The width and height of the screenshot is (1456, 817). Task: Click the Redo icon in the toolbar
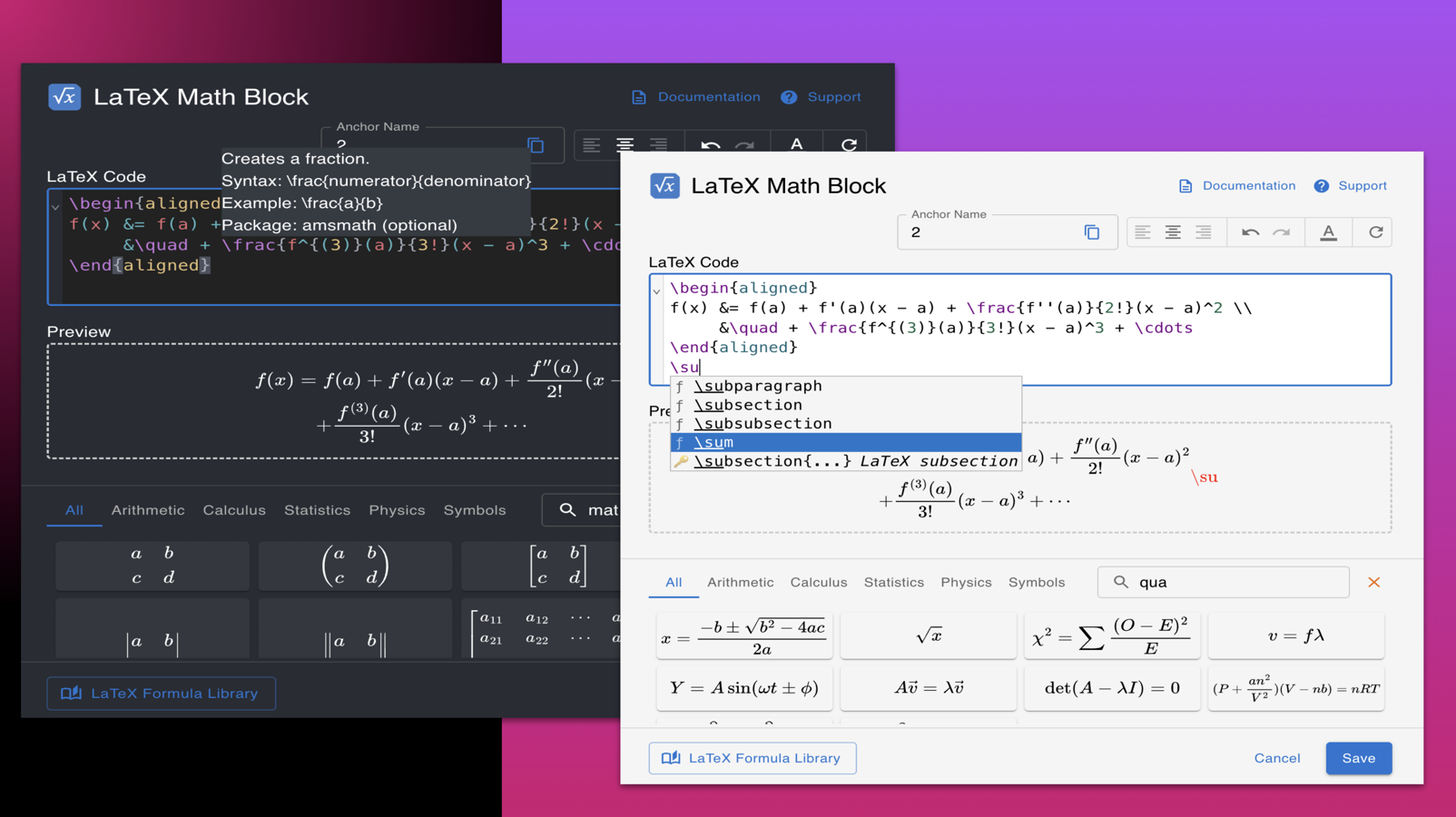(x=1282, y=231)
